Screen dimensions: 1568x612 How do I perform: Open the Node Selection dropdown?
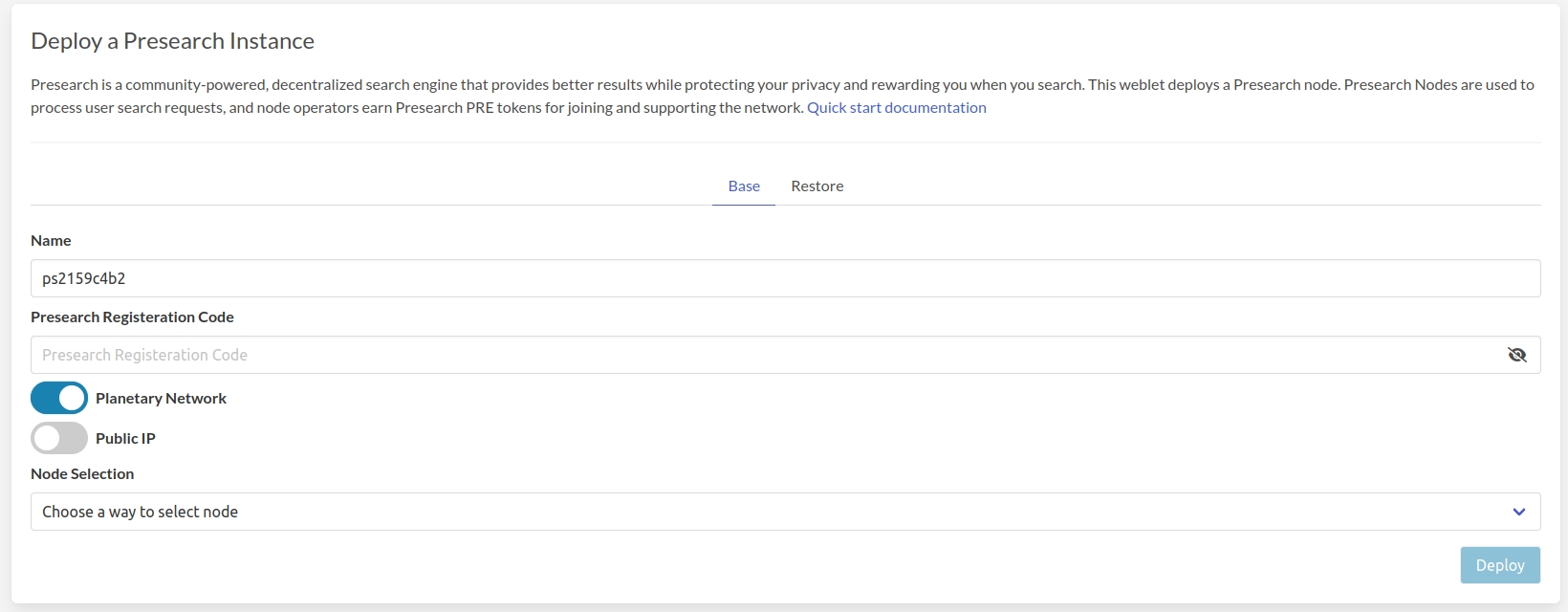(784, 512)
